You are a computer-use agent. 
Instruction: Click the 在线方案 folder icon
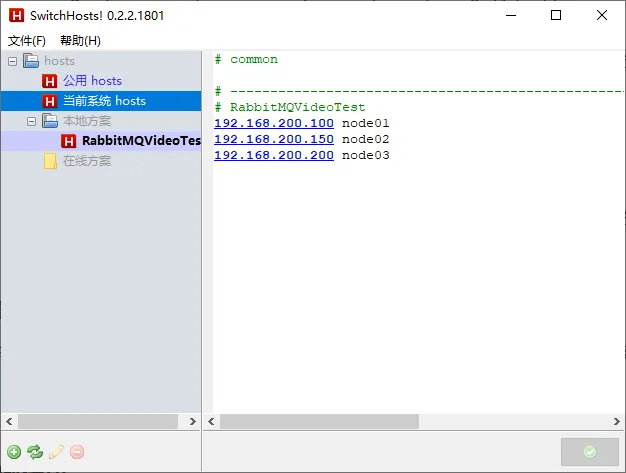tap(50, 161)
